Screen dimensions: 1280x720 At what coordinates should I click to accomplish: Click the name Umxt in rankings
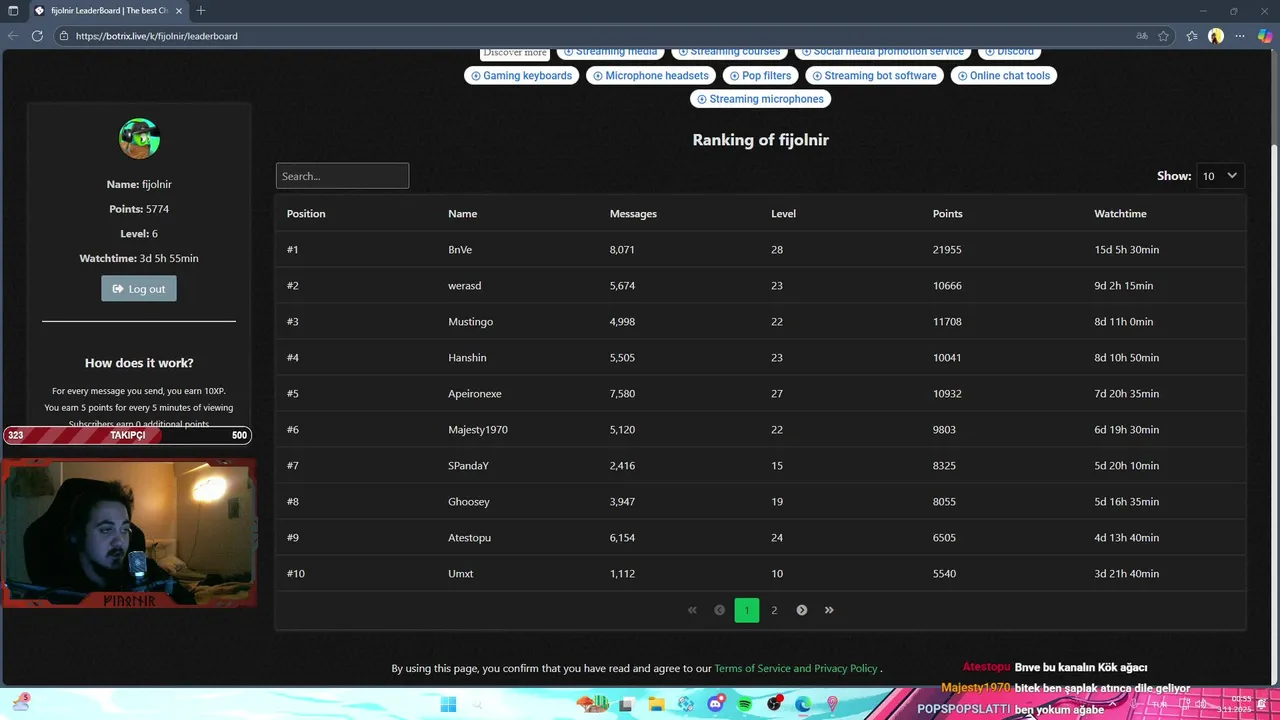[x=461, y=574]
